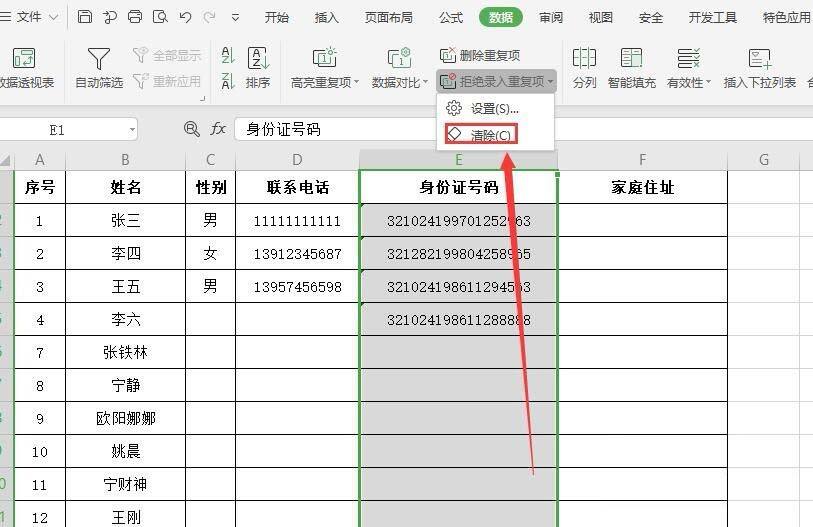Image resolution: width=813 pixels, height=527 pixels.
Task: Expand the 数据对比 dropdown arrow
Action: click(x=426, y=82)
